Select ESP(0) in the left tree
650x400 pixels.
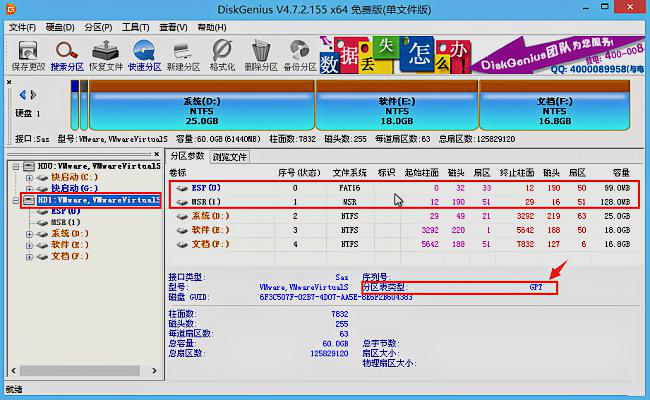click(65, 211)
